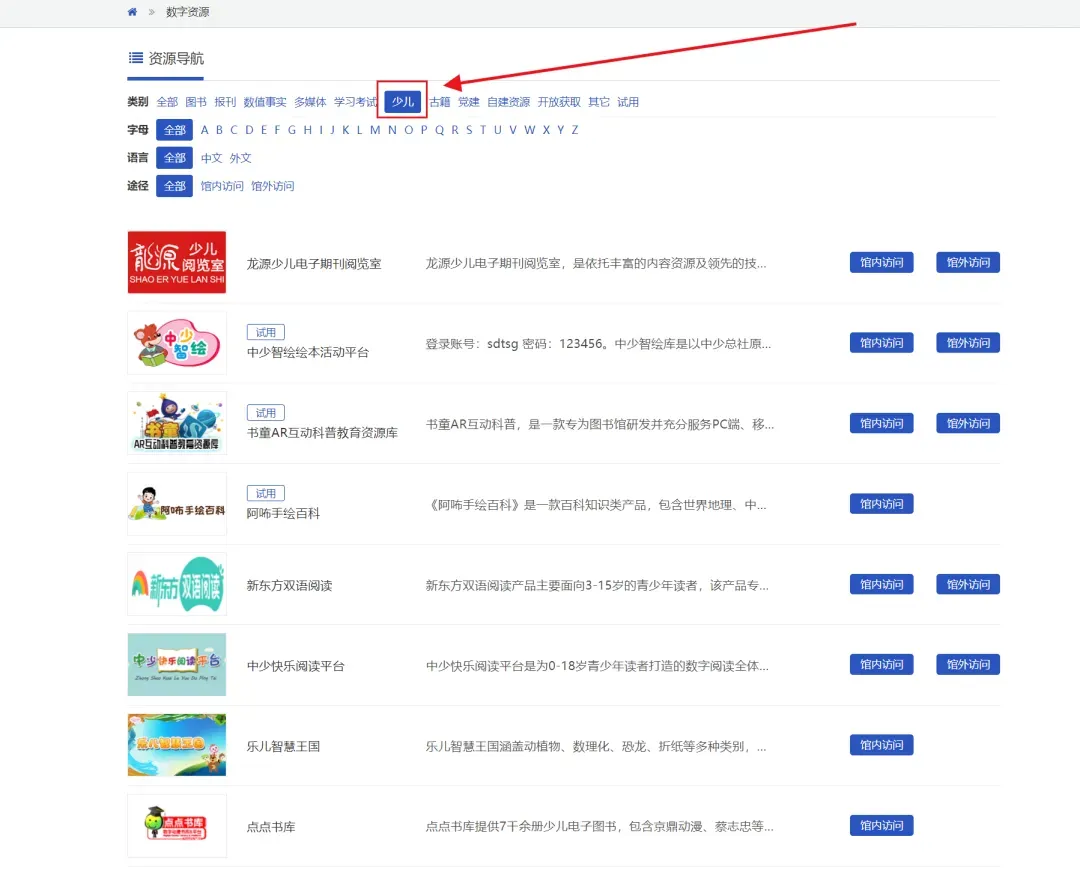
Task: Filter category by 数值事实
Action: [265, 102]
